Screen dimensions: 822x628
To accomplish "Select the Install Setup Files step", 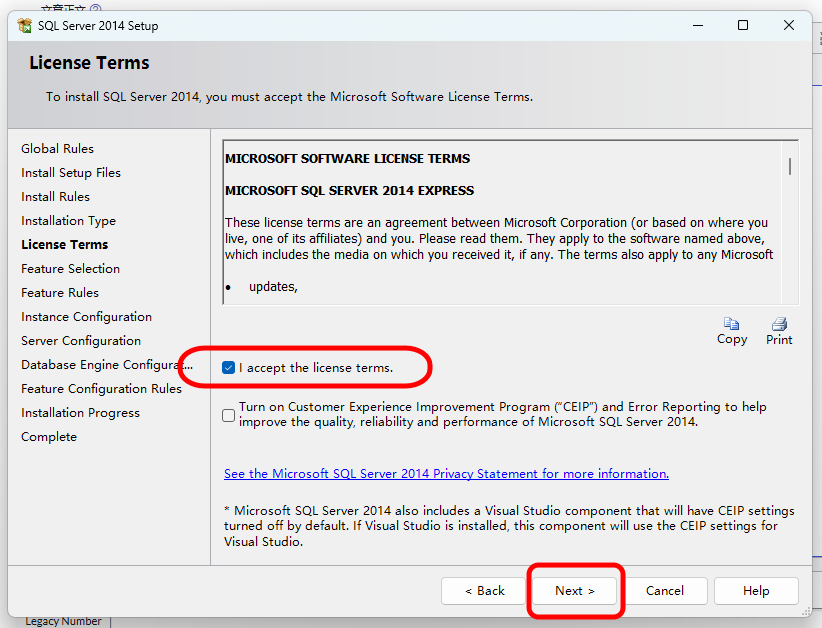I will pyautogui.click(x=71, y=173).
